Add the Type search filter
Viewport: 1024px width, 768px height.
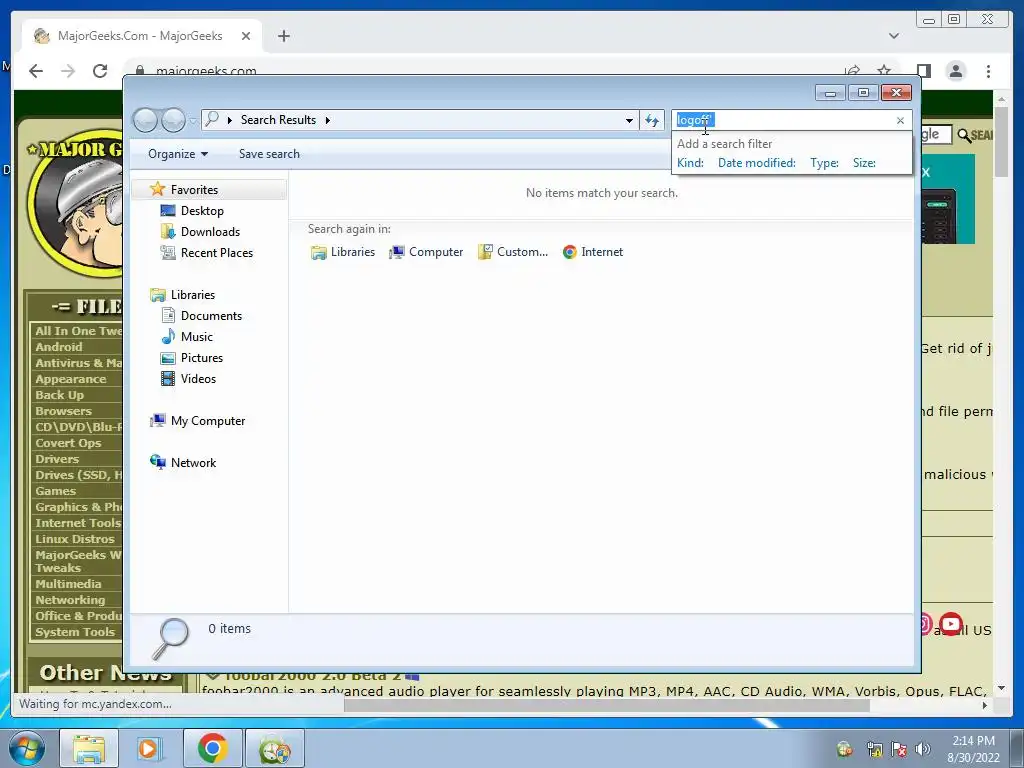(x=824, y=163)
